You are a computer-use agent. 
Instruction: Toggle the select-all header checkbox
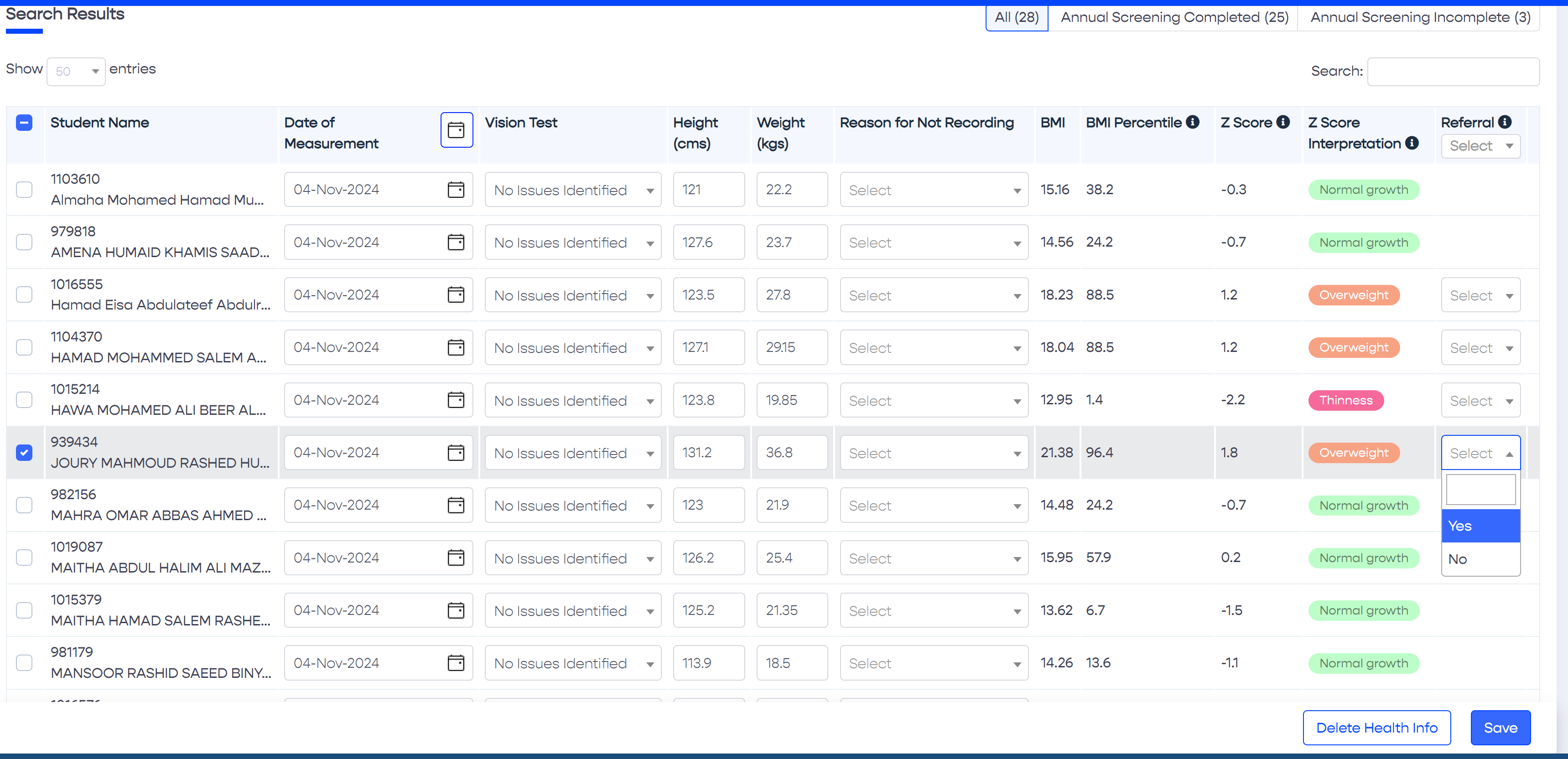pyautogui.click(x=24, y=123)
